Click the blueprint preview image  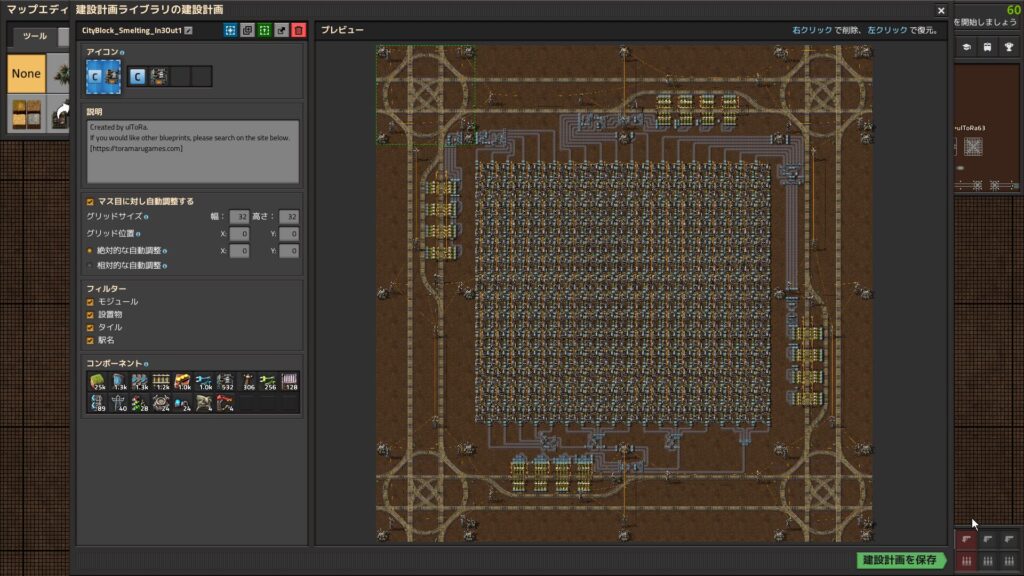pos(624,293)
